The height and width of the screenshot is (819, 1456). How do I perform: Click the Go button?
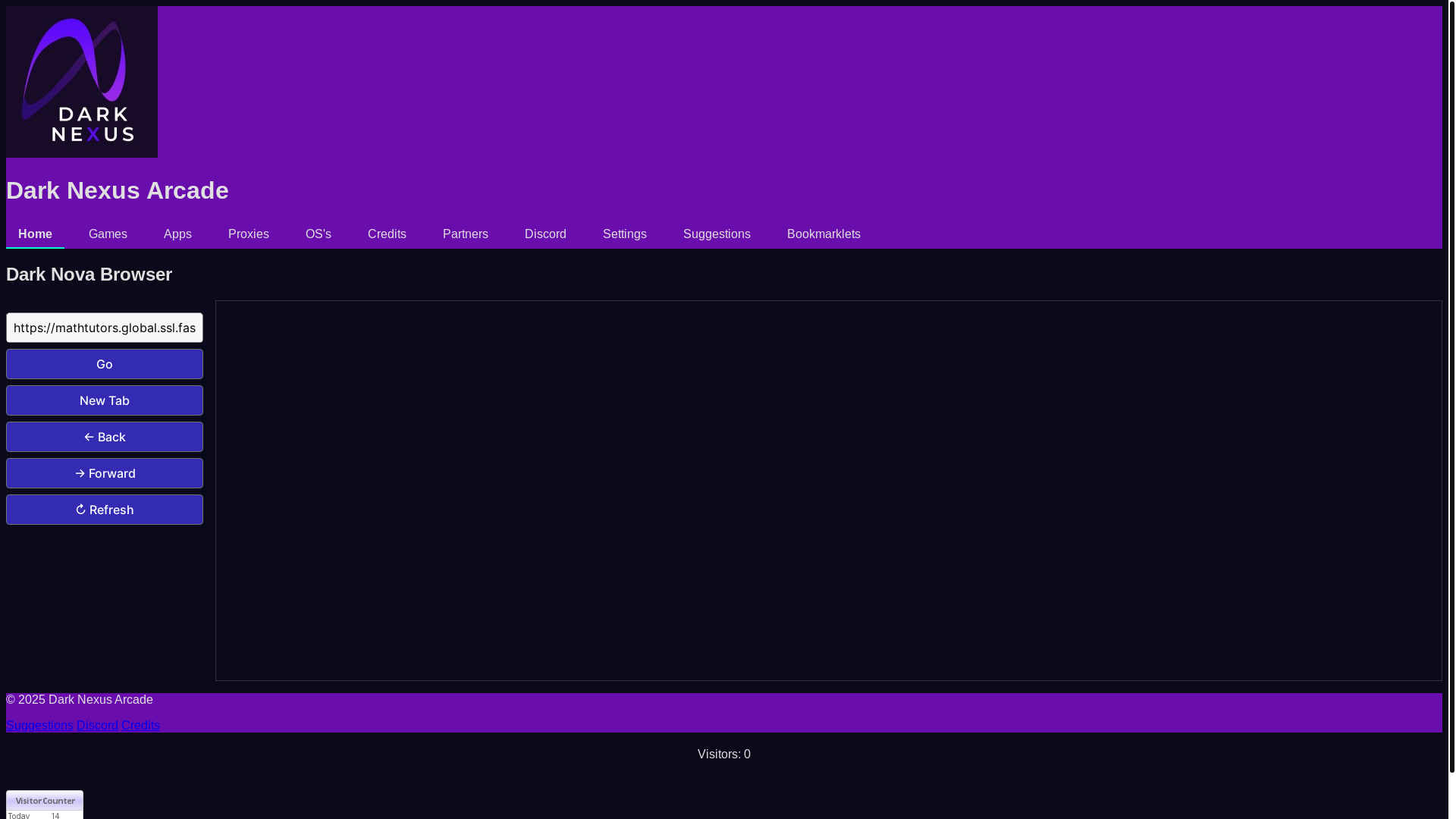tap(105, 364)
